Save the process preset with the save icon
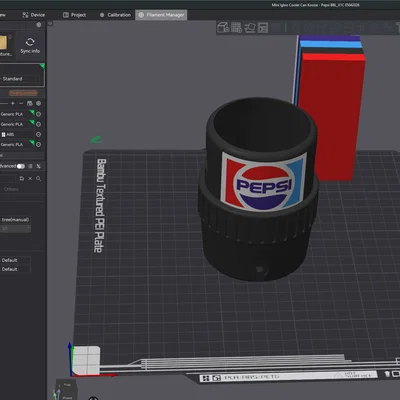The image size is (400, 400). point(22,179)
